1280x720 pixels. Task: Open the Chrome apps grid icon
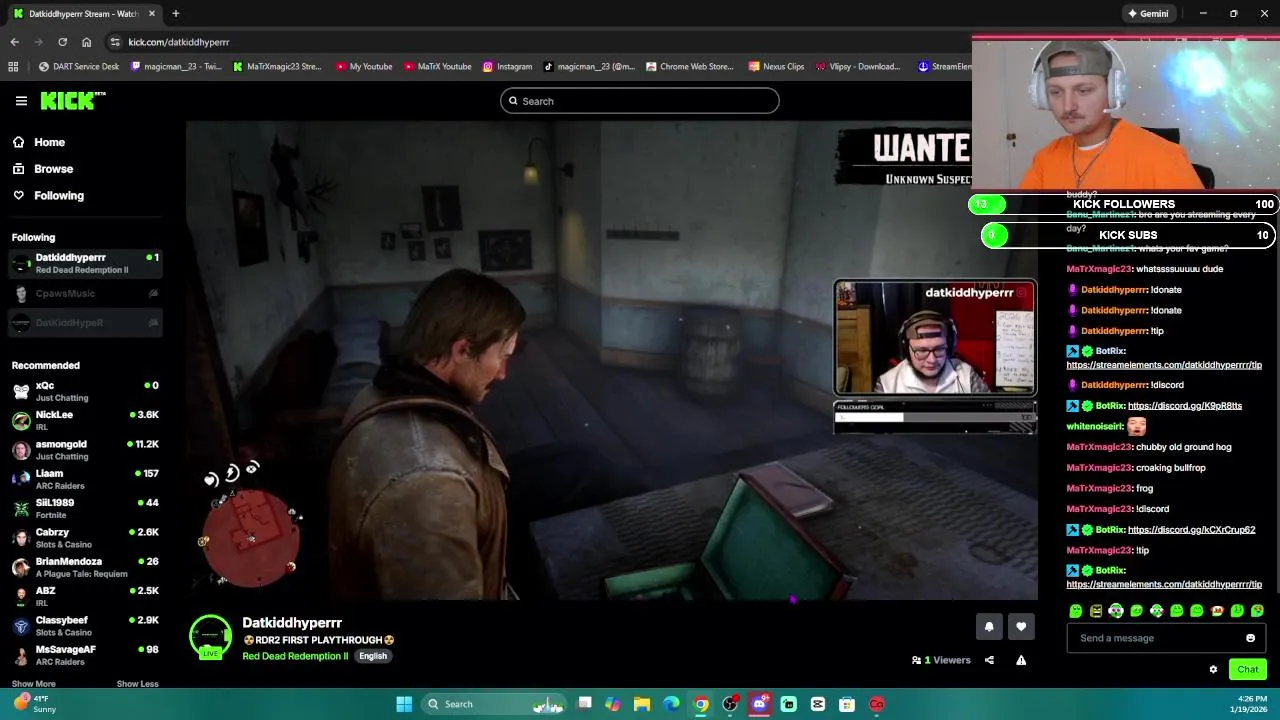coord(13,67)
